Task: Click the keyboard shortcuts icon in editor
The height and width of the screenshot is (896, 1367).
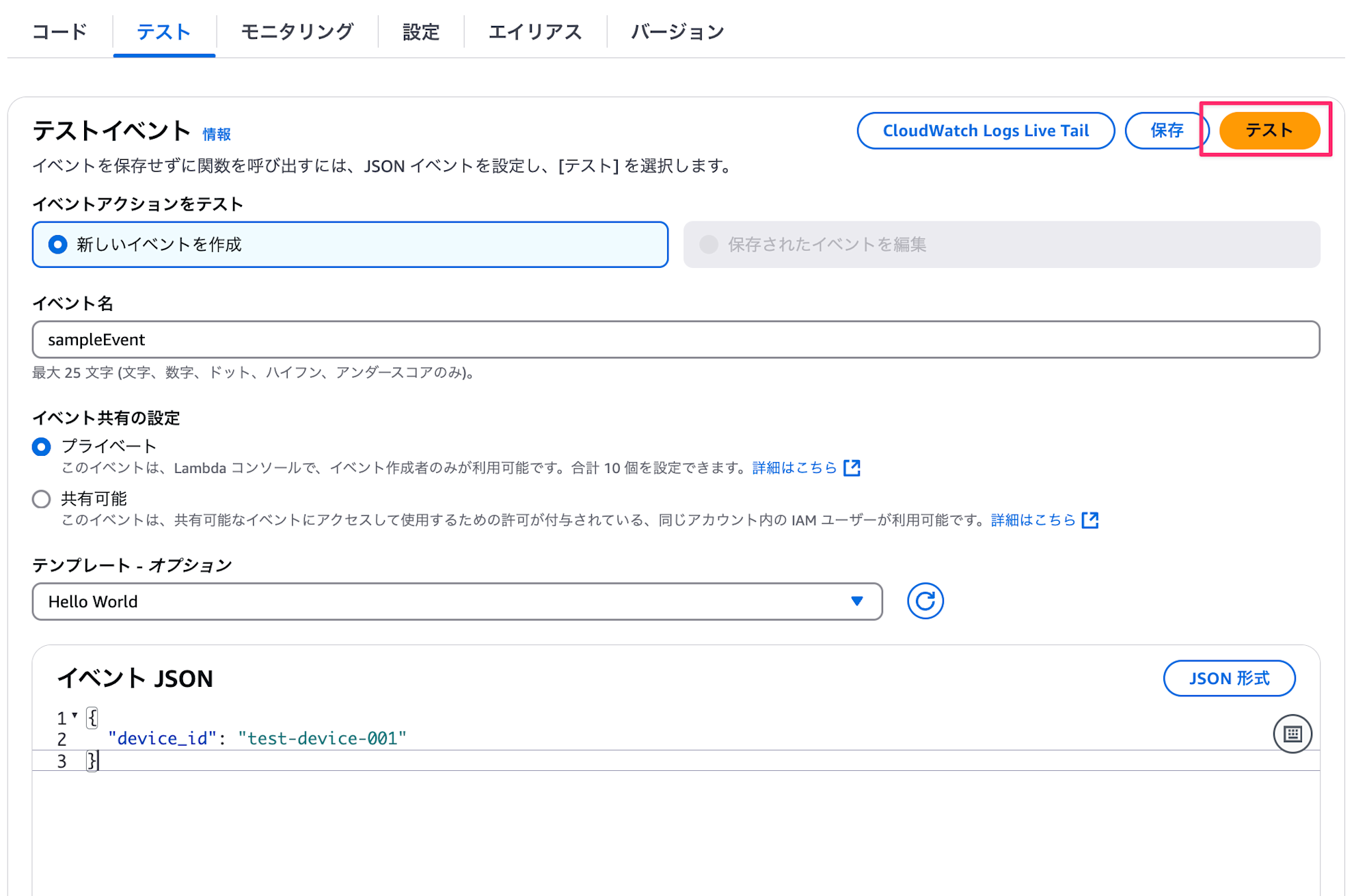Action: coord(1292,734)
